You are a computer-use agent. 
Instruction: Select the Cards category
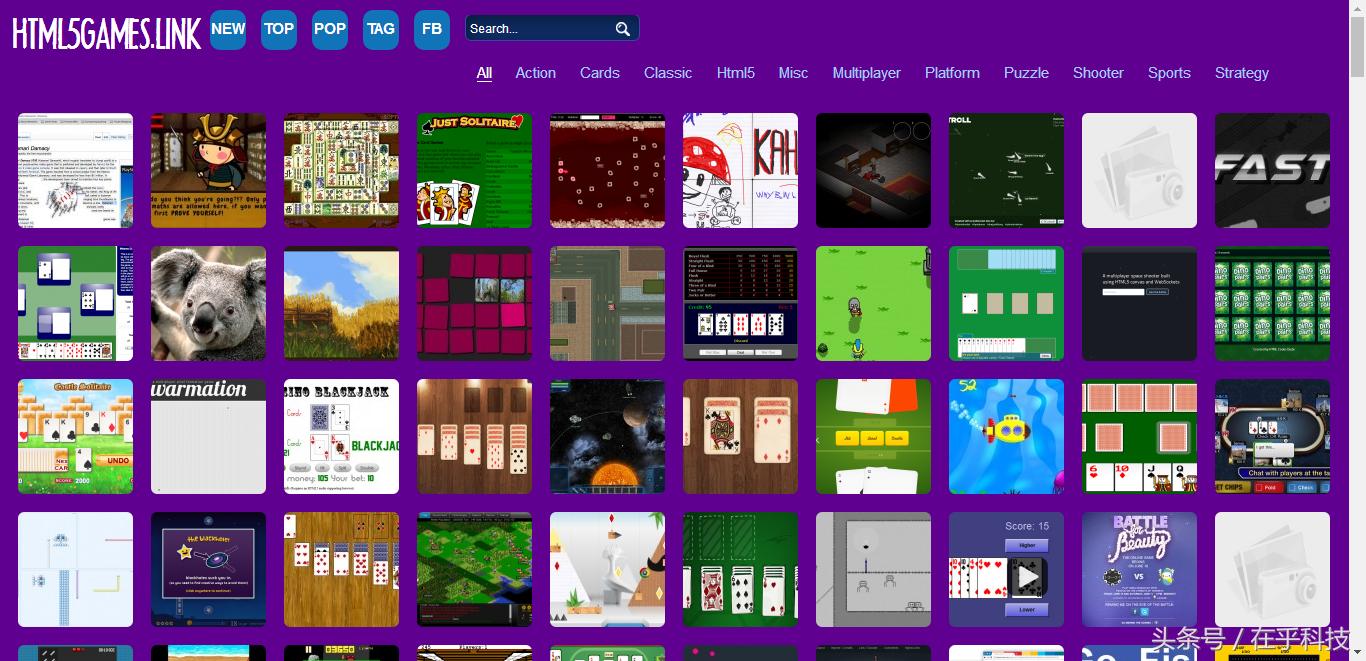[x=599, y=73]
